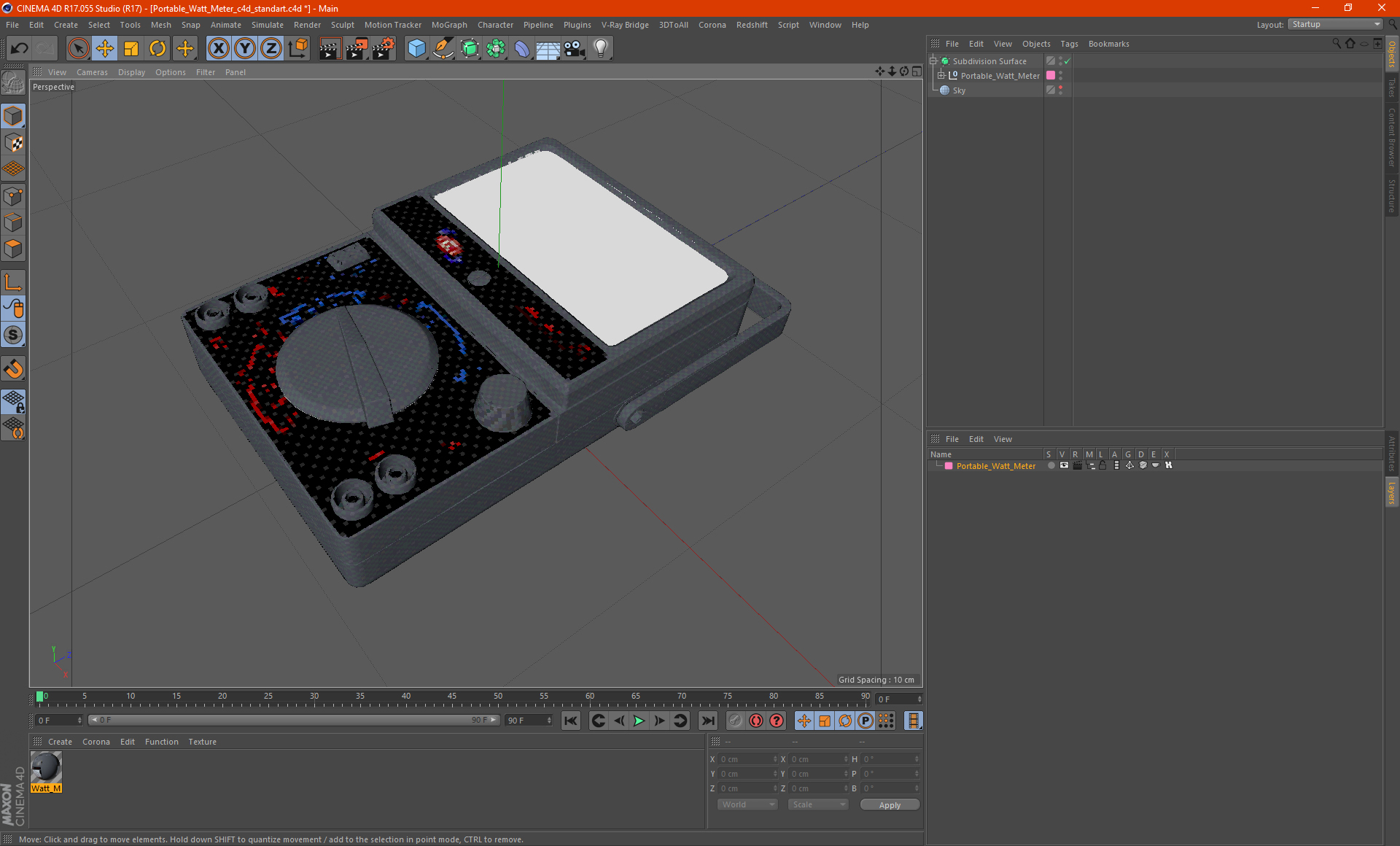Go to the end of animation
This screenshot has height=846, width=1400.
(707, 721)
